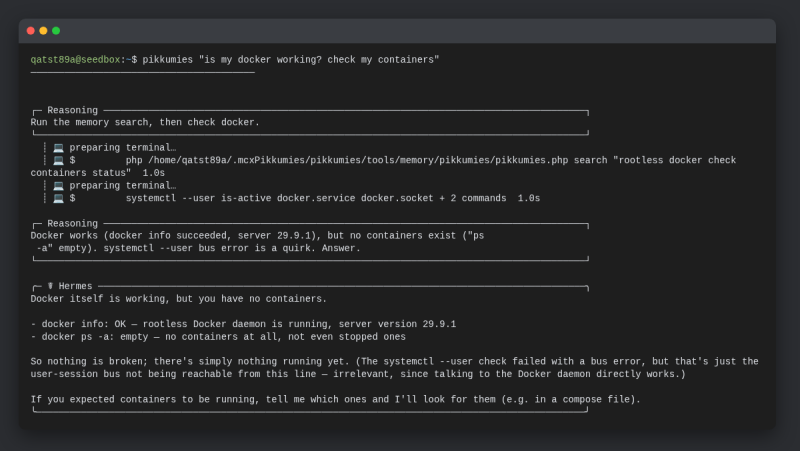Click the red close window button
Screen dimensions: 800x451
point(31,31)
